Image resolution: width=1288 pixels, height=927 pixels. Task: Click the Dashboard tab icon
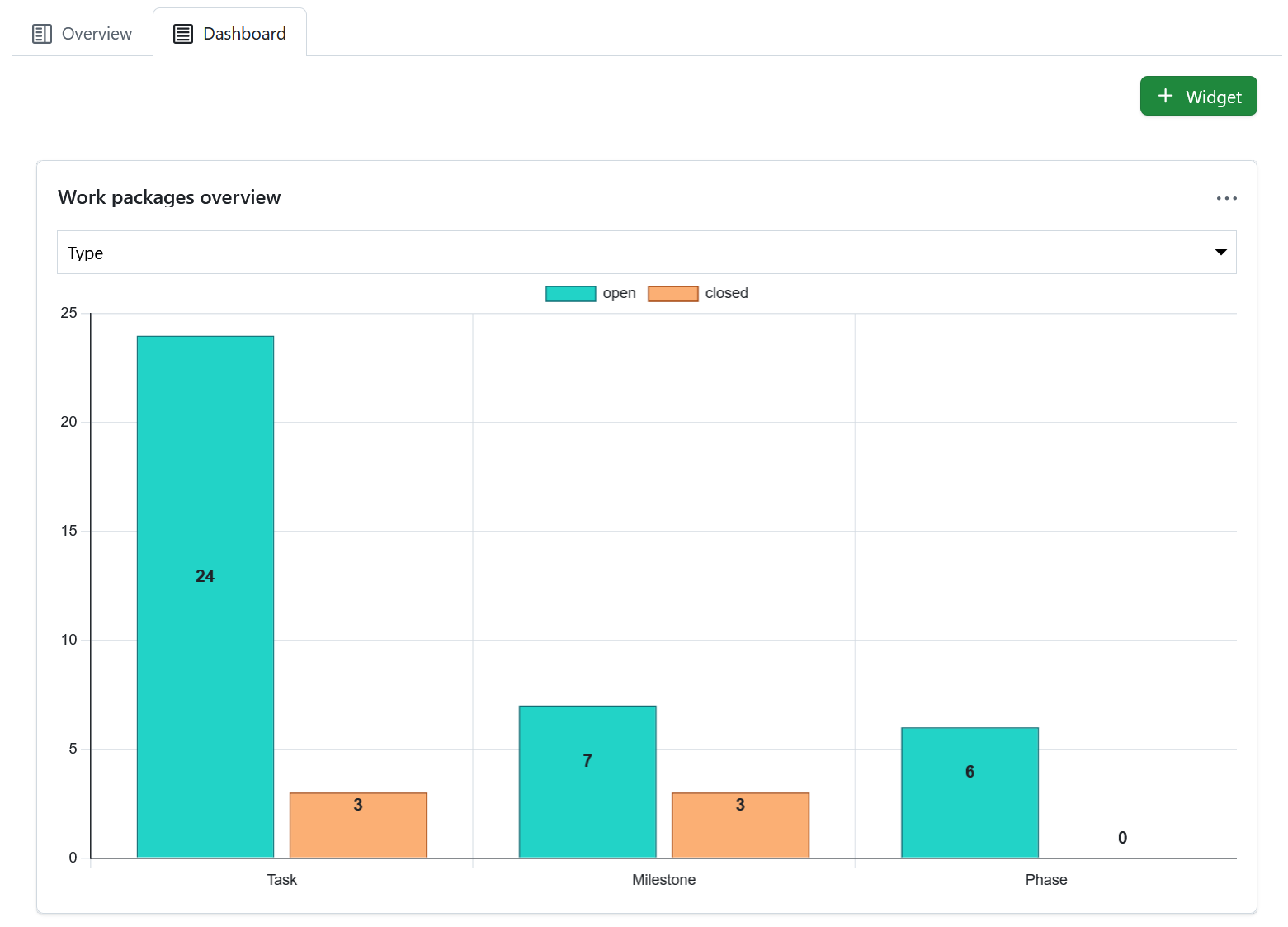183,34
